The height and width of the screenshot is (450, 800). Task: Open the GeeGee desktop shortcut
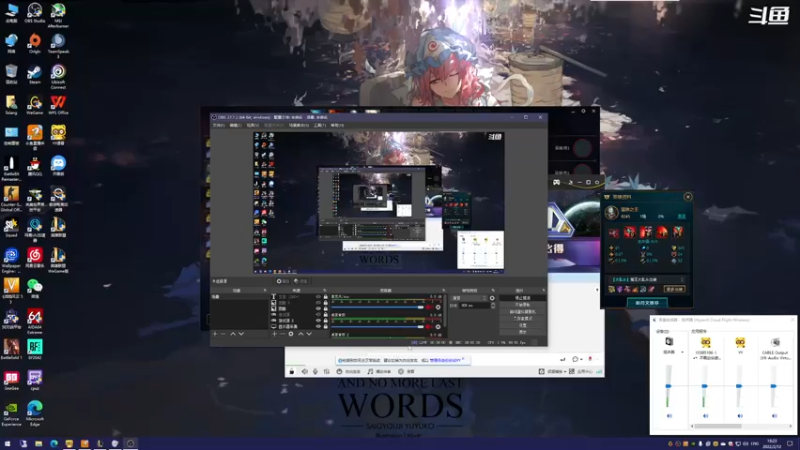pos(11,381)
